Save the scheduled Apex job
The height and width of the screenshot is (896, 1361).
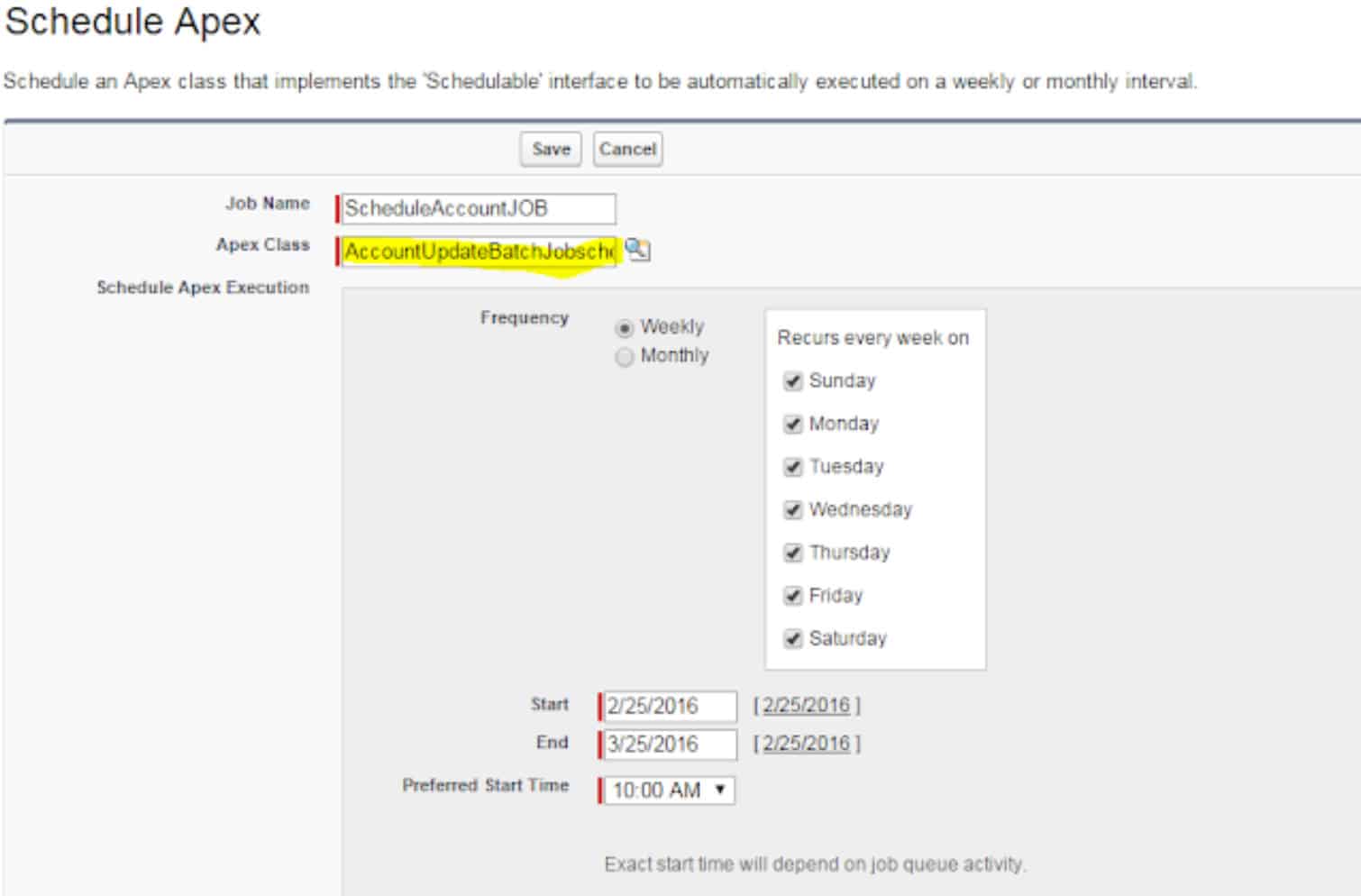point(551,149)
